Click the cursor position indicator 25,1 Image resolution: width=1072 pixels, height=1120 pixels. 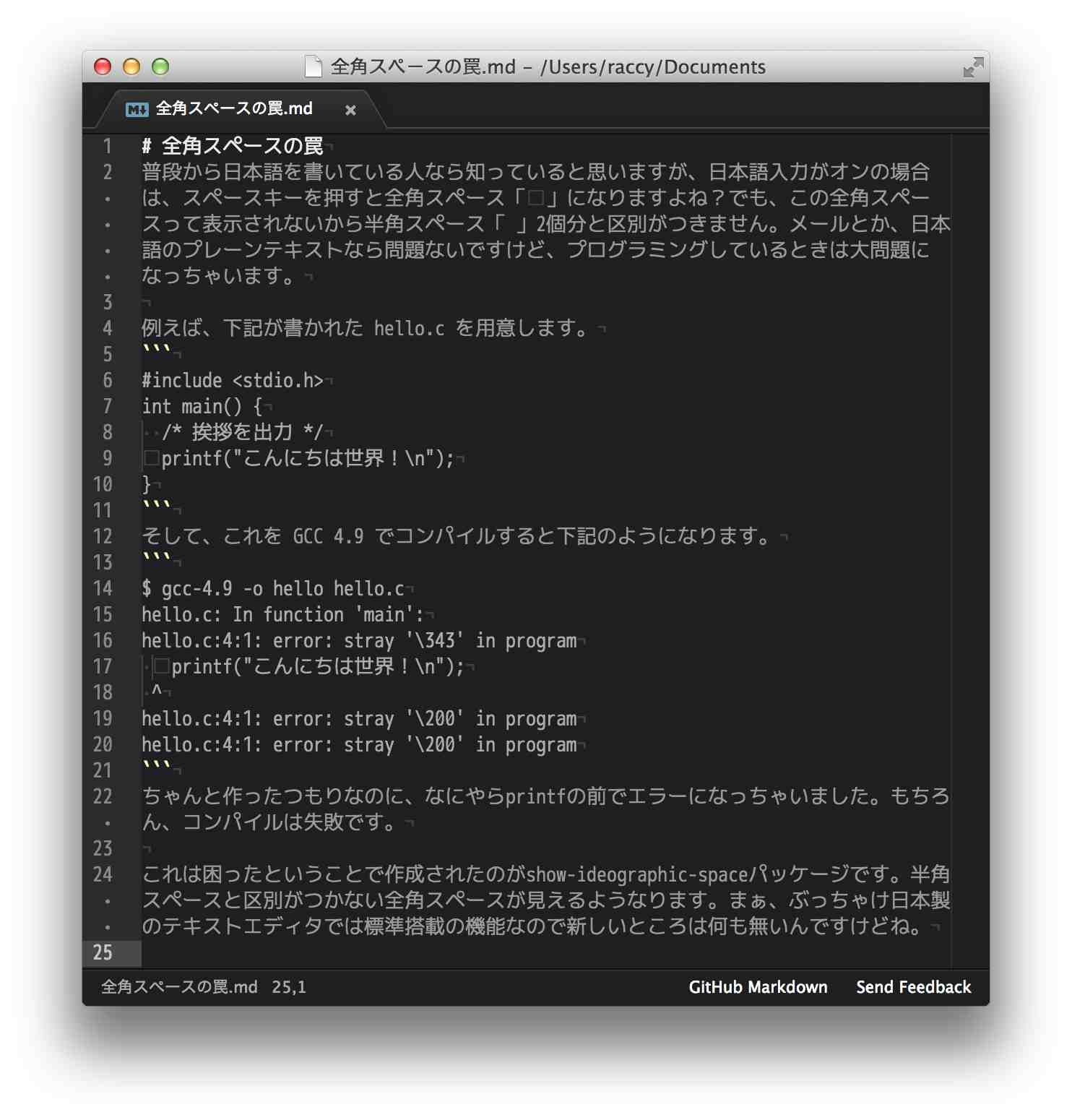[x=288, y=987]
